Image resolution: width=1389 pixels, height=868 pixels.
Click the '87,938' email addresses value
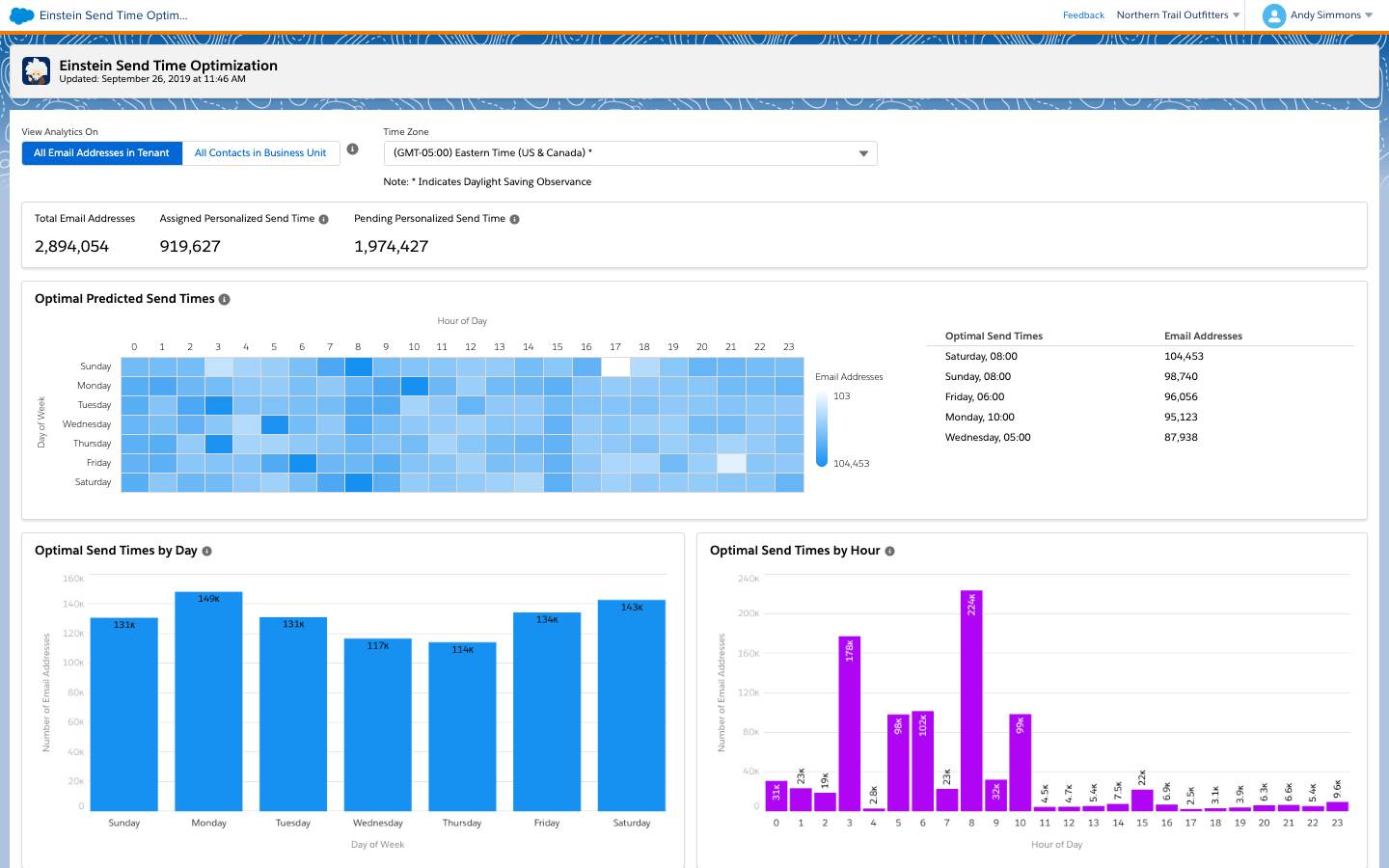point(1181,438)
